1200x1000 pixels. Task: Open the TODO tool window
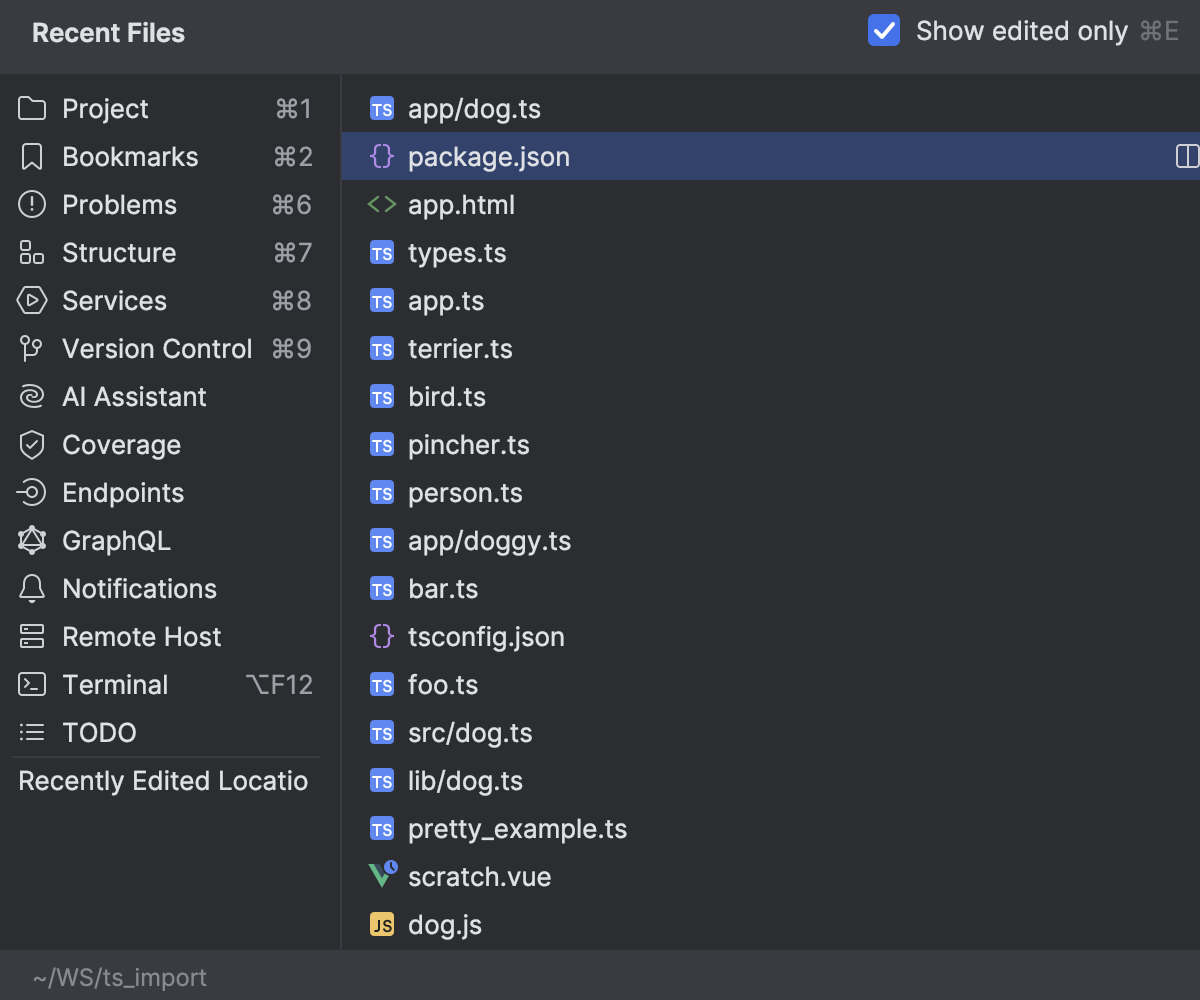[100, 732]
